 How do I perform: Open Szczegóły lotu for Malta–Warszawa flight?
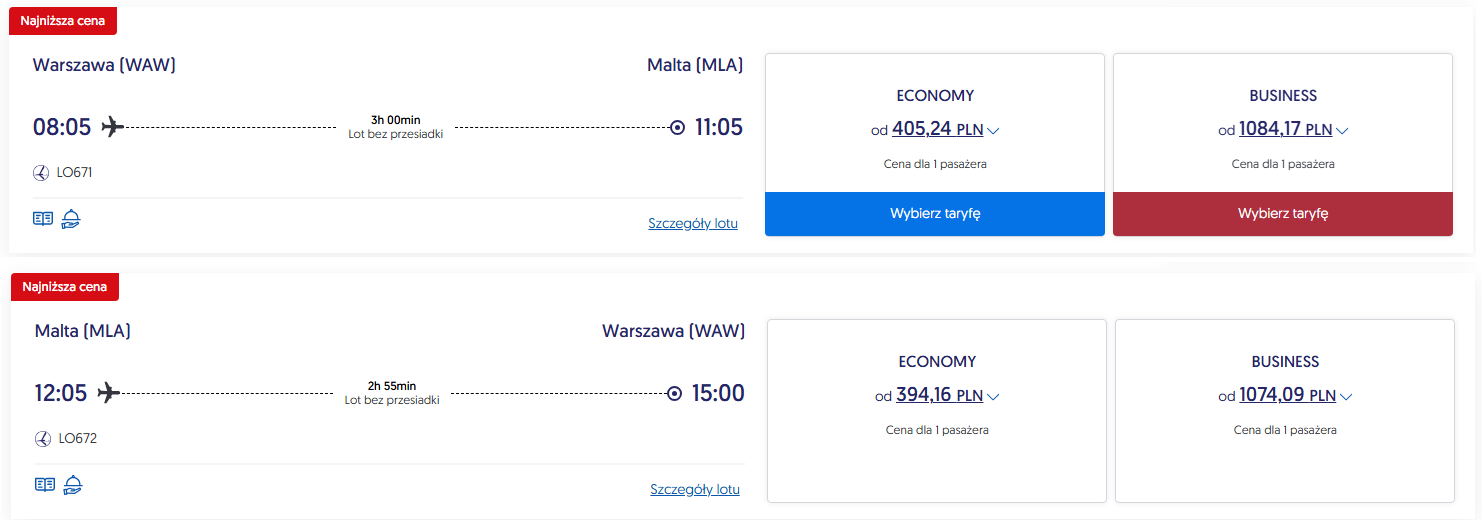pos(695,490)
